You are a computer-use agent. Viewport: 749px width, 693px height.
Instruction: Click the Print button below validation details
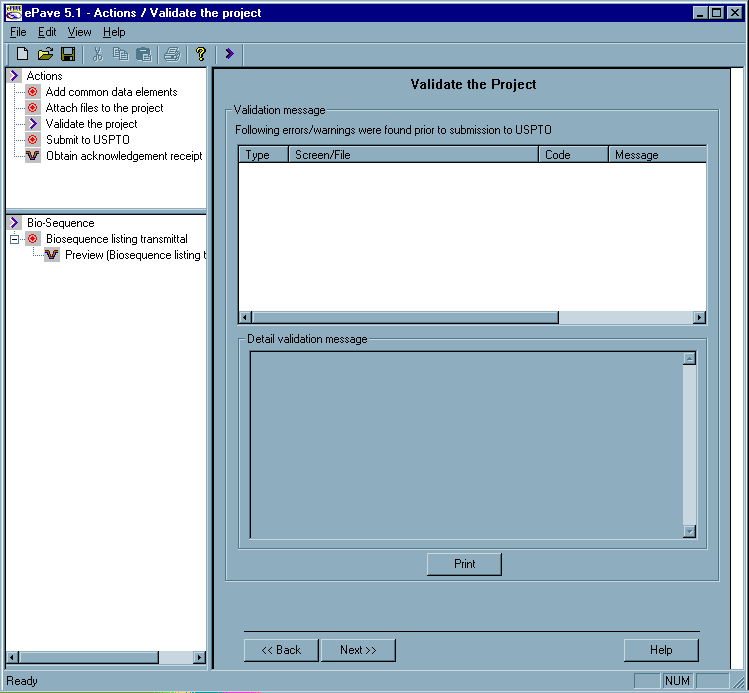pos(464,564)
